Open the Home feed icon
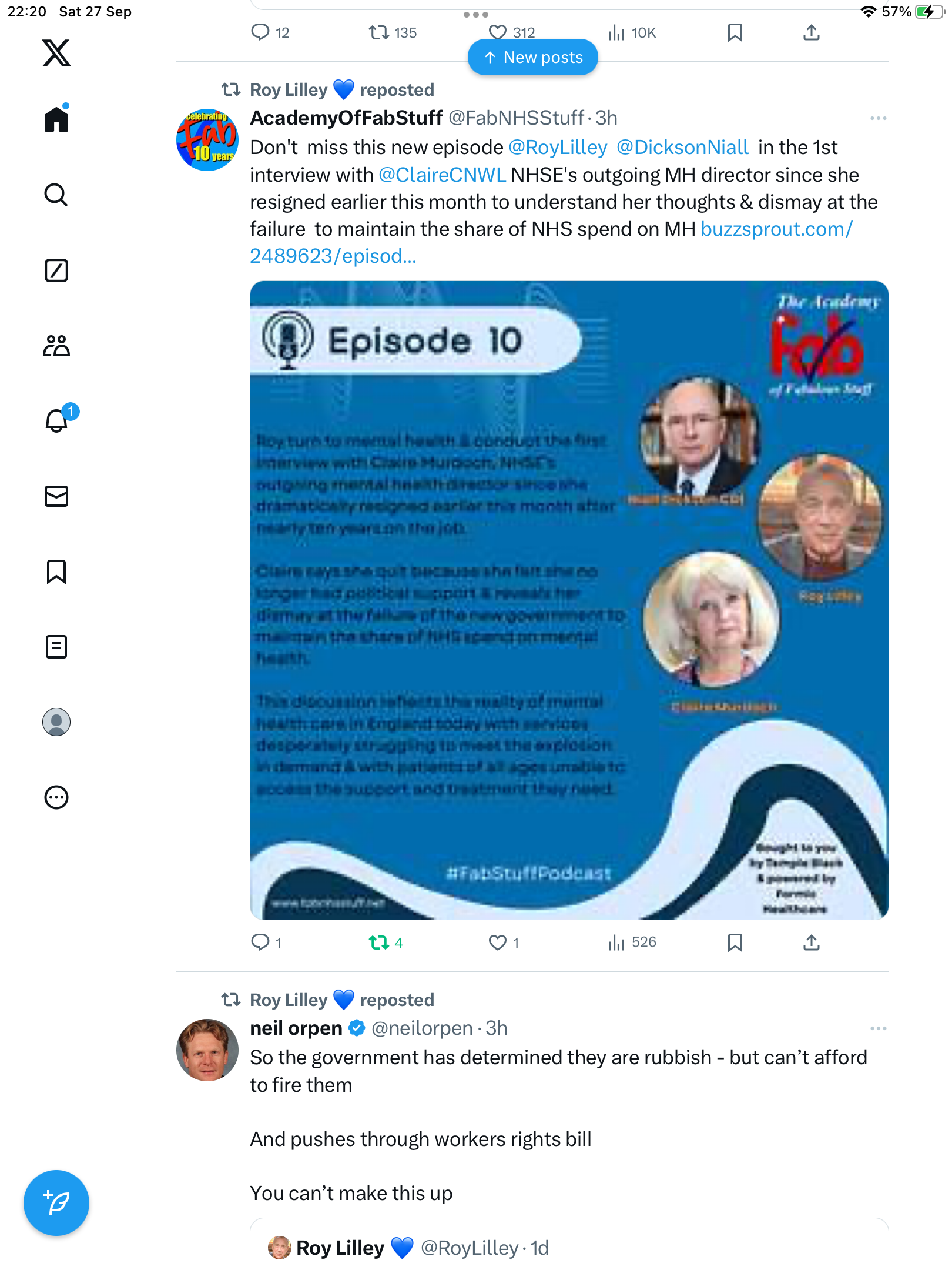 point(56,119)
